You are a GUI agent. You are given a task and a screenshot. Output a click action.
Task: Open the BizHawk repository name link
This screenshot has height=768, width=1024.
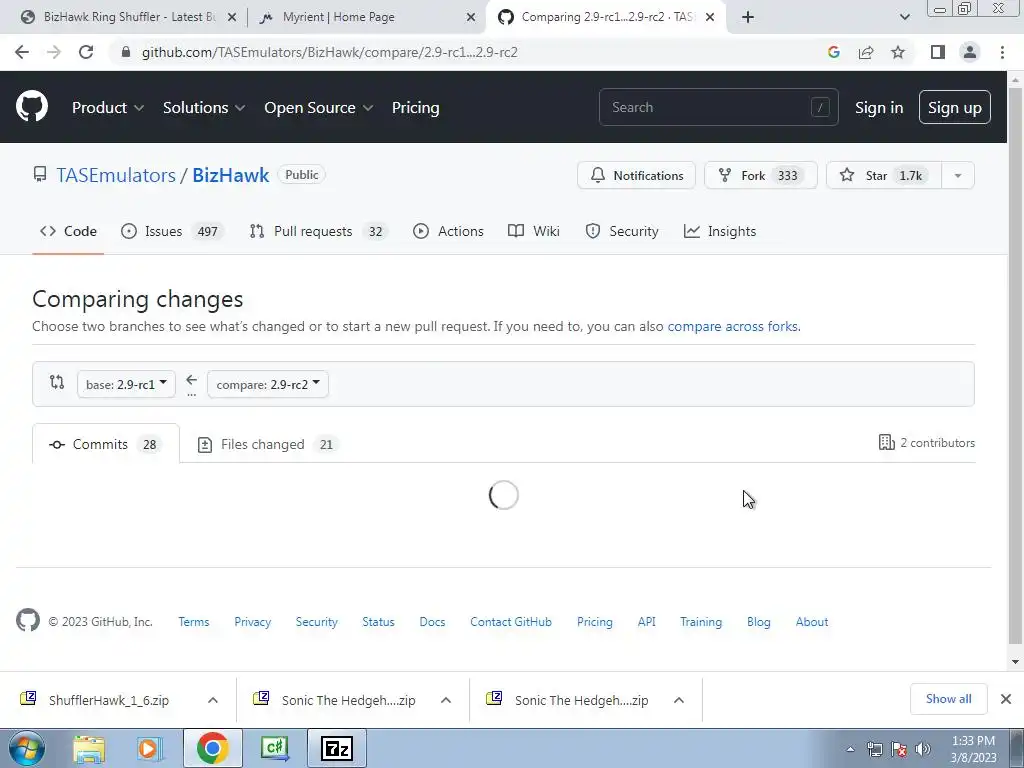pyautogui.click(x=231, y=175)
